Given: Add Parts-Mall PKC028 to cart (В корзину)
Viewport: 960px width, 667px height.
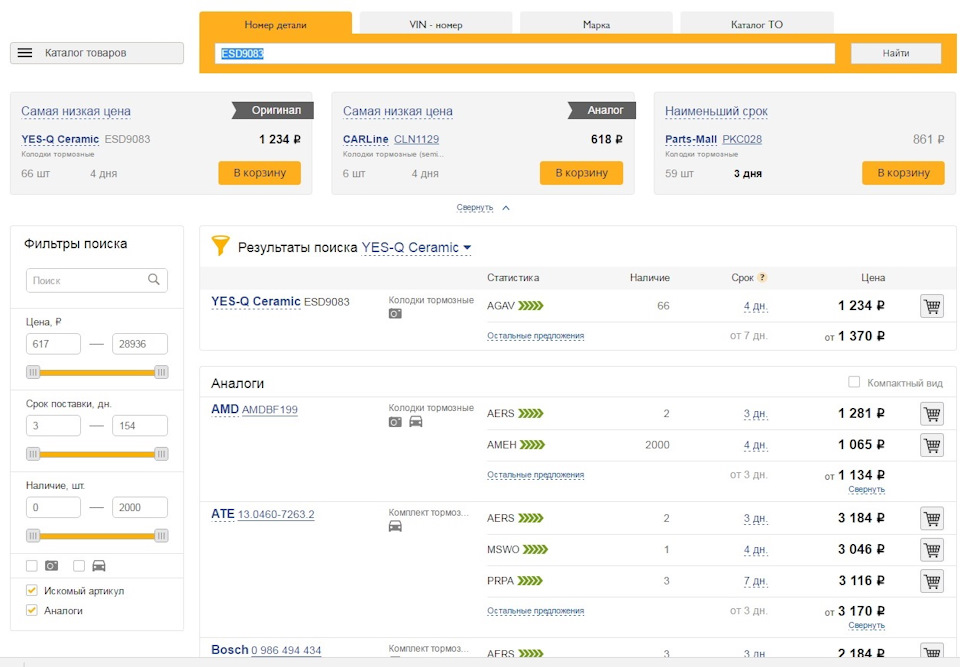Looking at the screenshot, I should 903,173.
